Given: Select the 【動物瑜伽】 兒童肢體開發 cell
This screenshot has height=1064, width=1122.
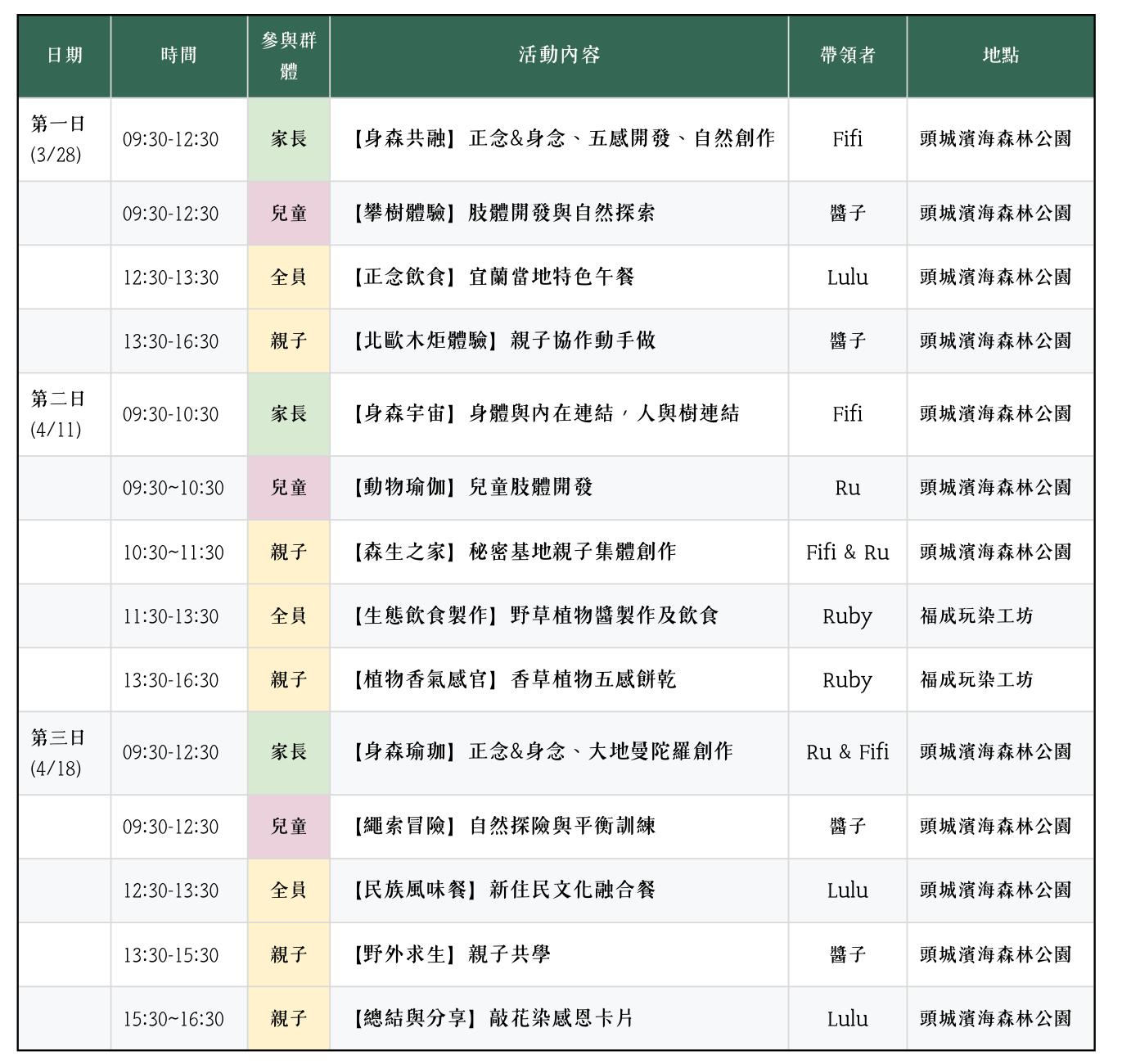Looking at the screenshot, I should coord(472,488).
